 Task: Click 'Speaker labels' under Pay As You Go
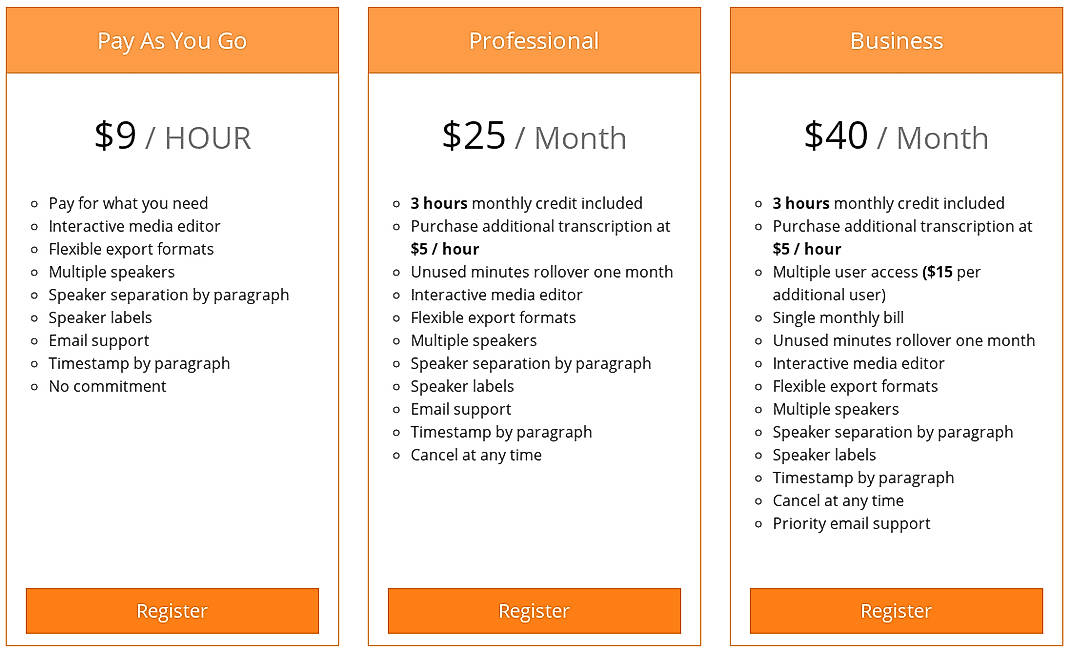coord(100,317)
